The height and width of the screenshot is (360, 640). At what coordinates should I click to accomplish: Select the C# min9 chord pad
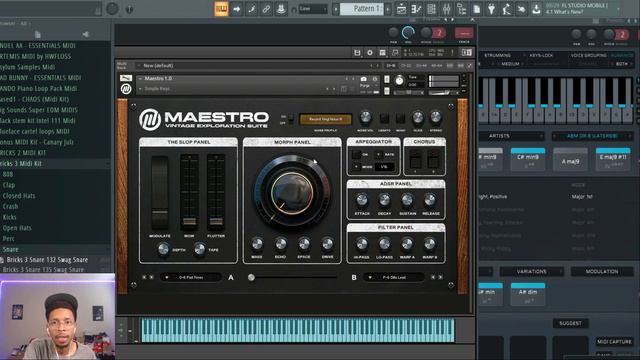pyautogui.click(x=528, y=159)
